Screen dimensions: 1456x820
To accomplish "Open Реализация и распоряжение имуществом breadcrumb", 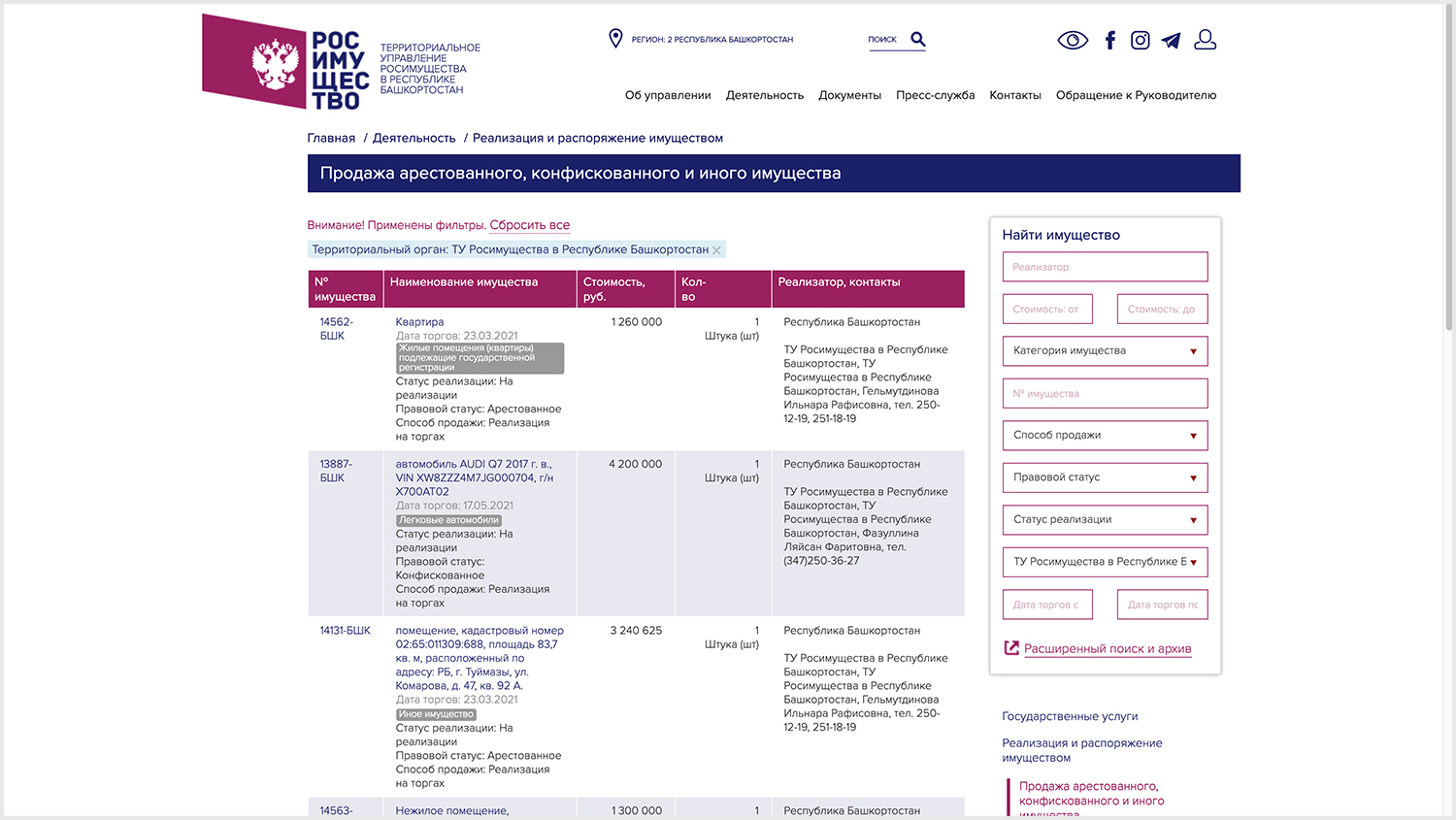I will (598, 138).
